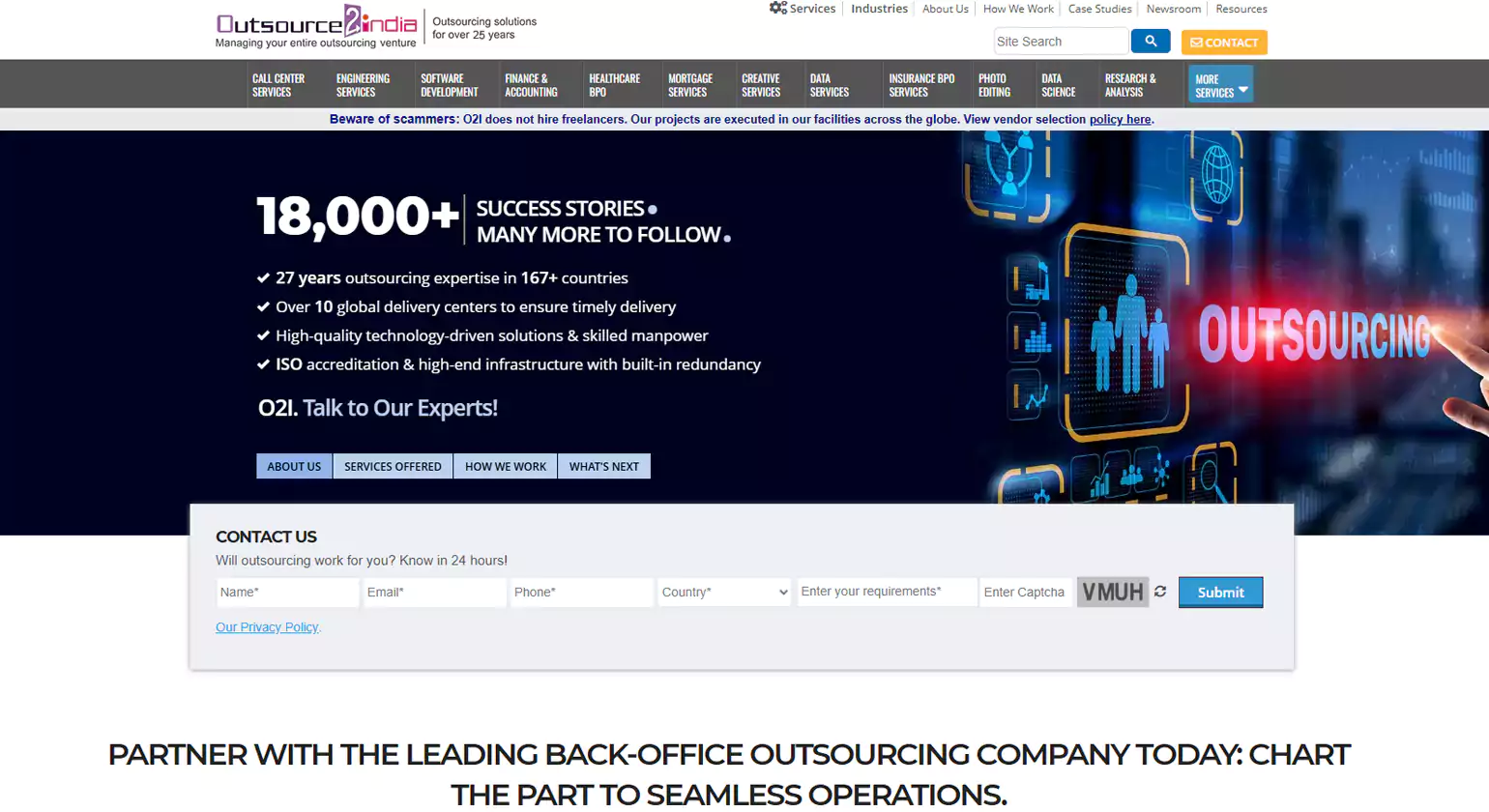Image resolution: width=1489 pixels, height=812 pixels.
Task: Open the Industries menu
Action: (x=878, y=8)
